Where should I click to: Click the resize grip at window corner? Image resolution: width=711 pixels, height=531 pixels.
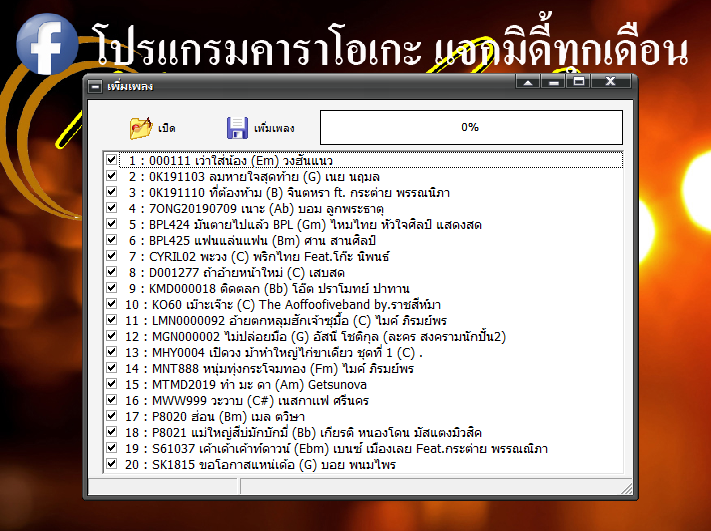[627, 488]
